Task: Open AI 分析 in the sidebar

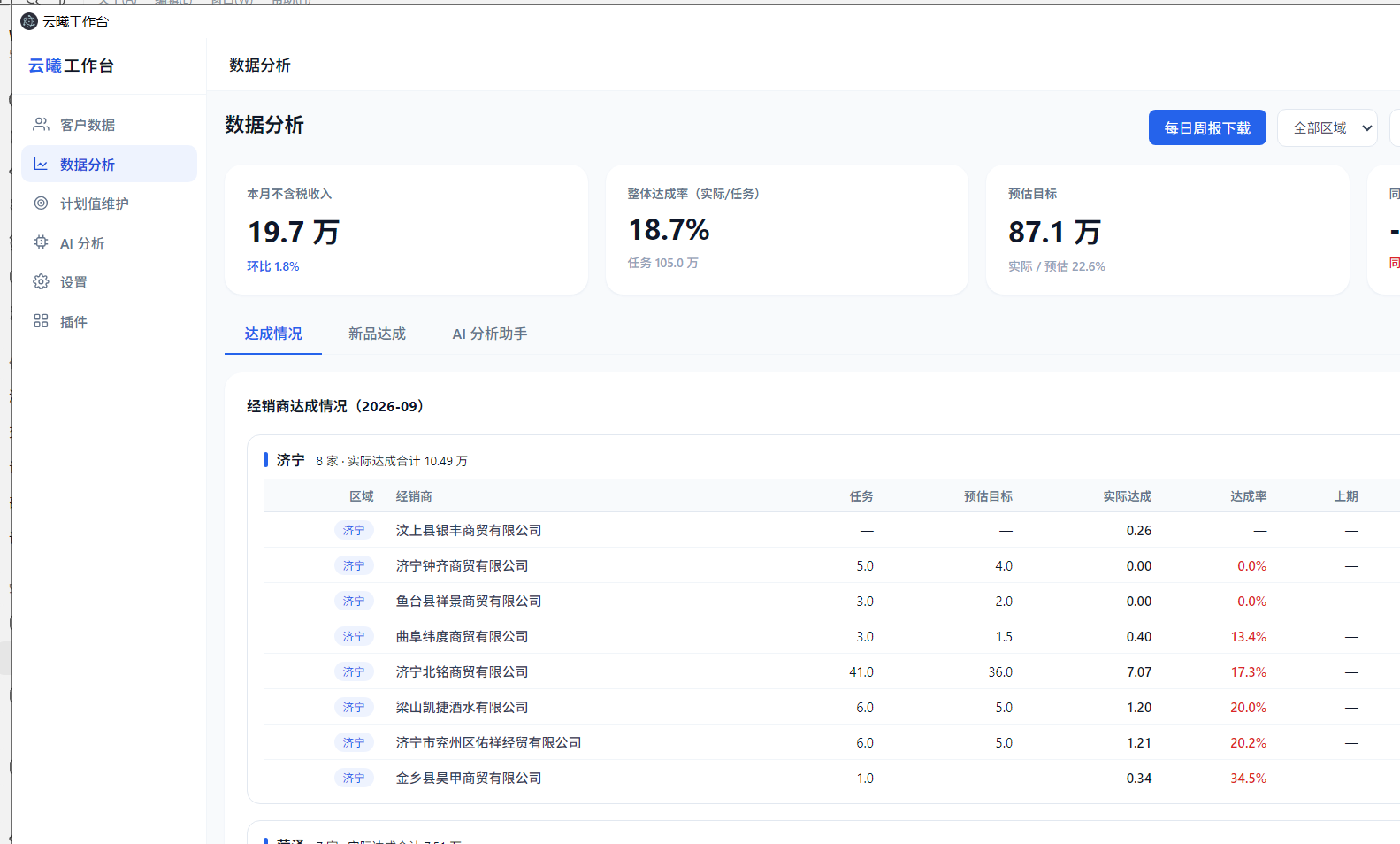Action: point(109,243)
